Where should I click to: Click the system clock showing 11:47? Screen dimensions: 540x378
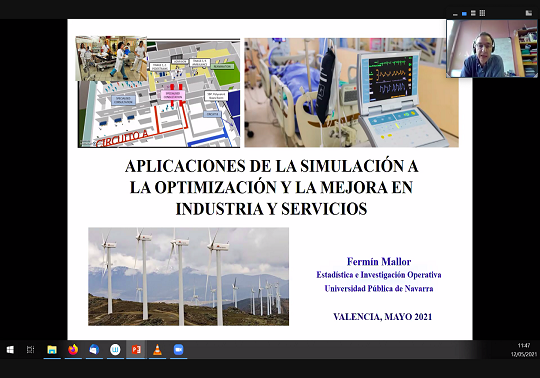point(524,346)
